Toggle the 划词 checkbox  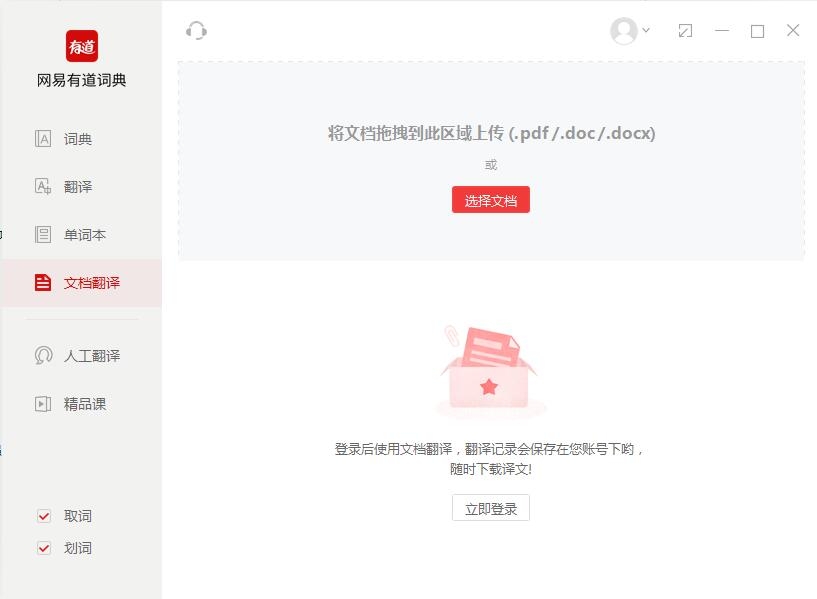[44, 548]
